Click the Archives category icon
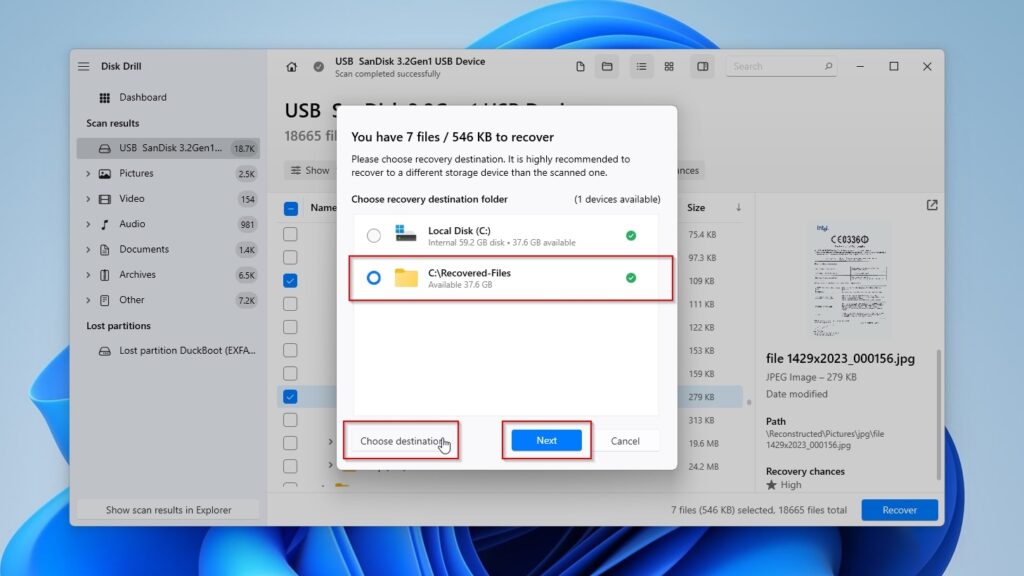Image resolution: width=1024 pixels, height=576 pixels. (104, 275)
